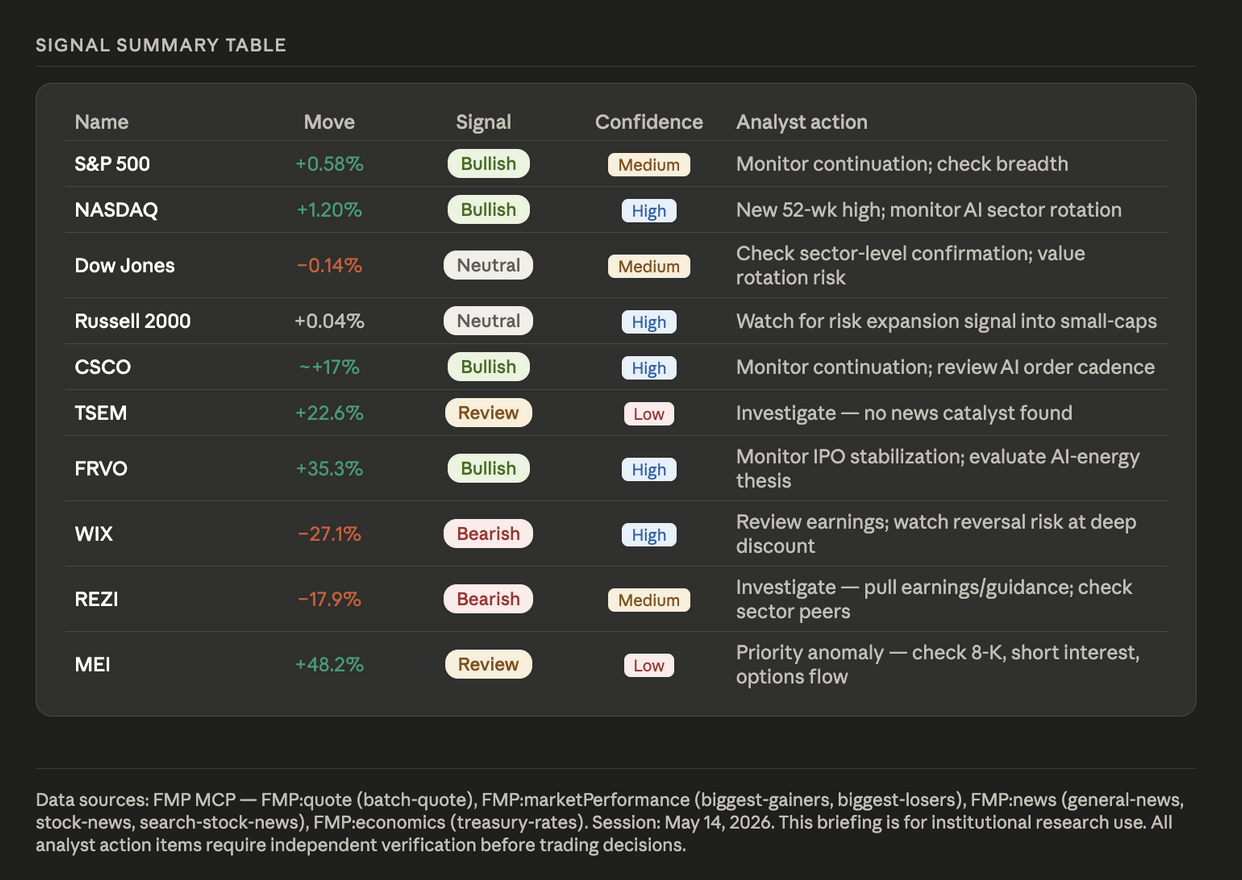
Task: Click the Review badge in the MEI row
Action: tap(488, 664)
